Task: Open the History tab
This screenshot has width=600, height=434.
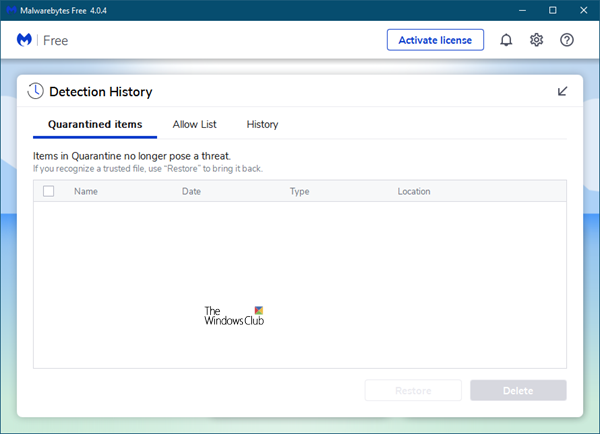Action: tap(262, 124)
